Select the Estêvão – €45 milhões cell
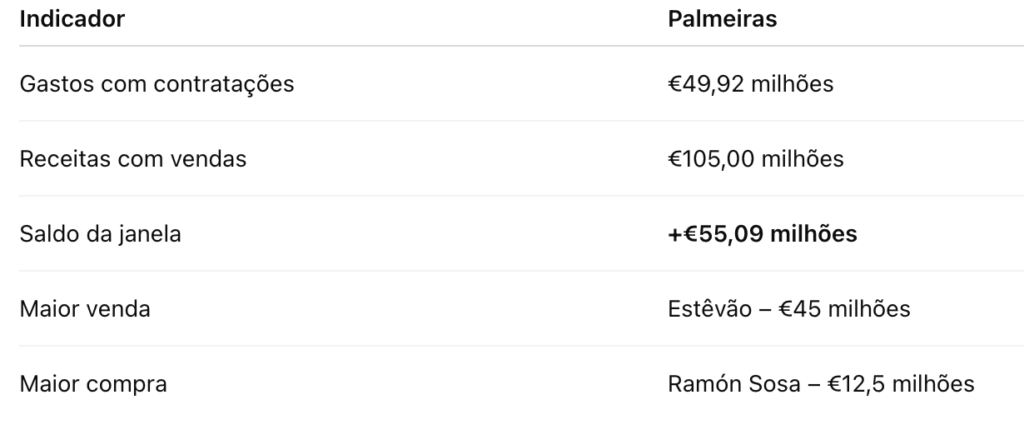Viewport: 1024px width, 425px height. [789, 309]
